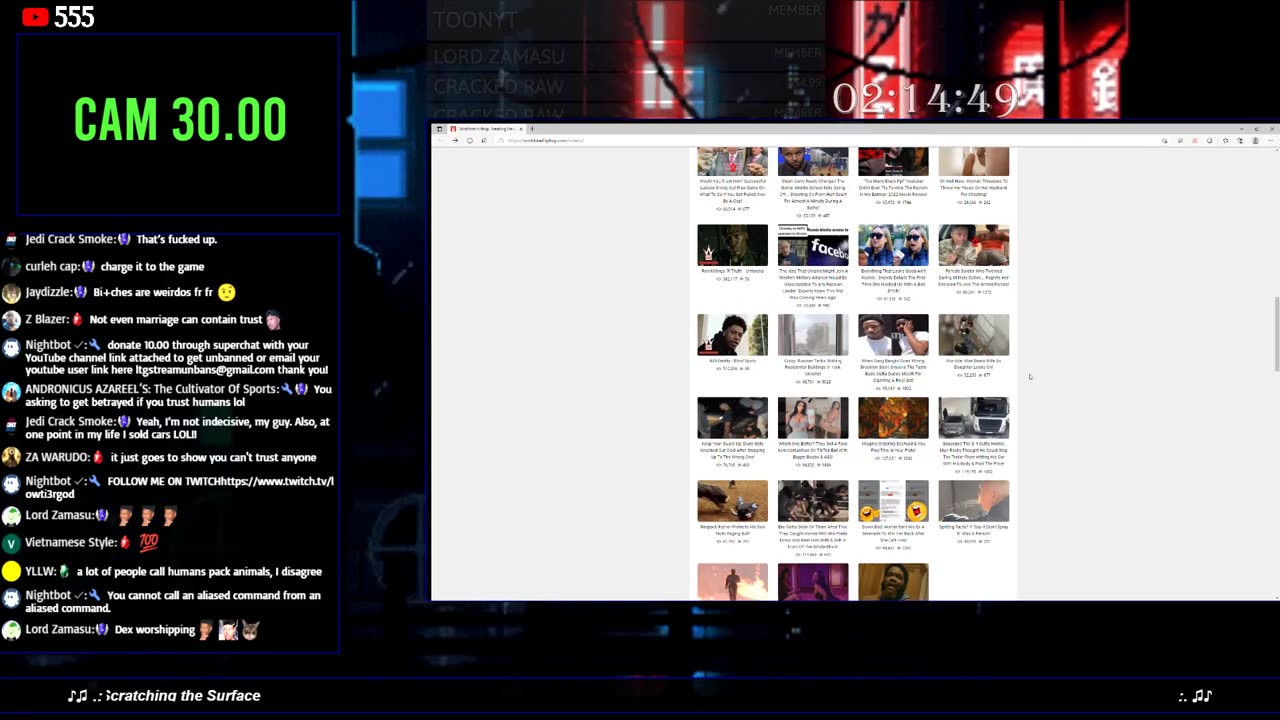
Task: Open 'Keep Your Guard Up' video title
Action: click(733, 450)
